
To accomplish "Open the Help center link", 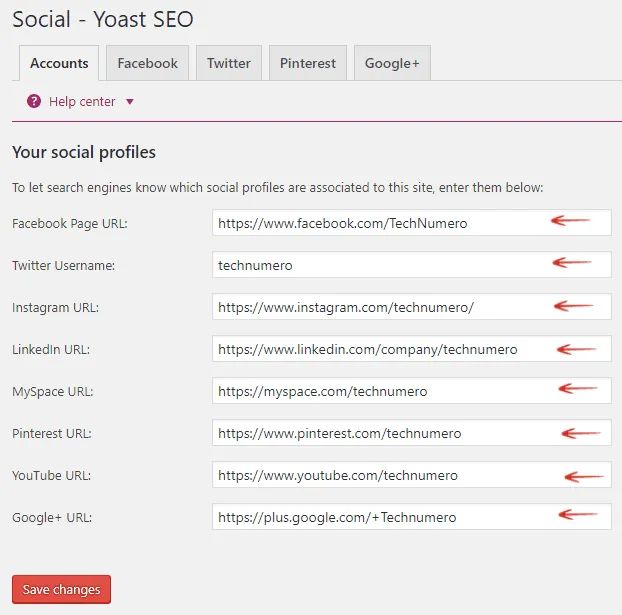I will (82, 102).
